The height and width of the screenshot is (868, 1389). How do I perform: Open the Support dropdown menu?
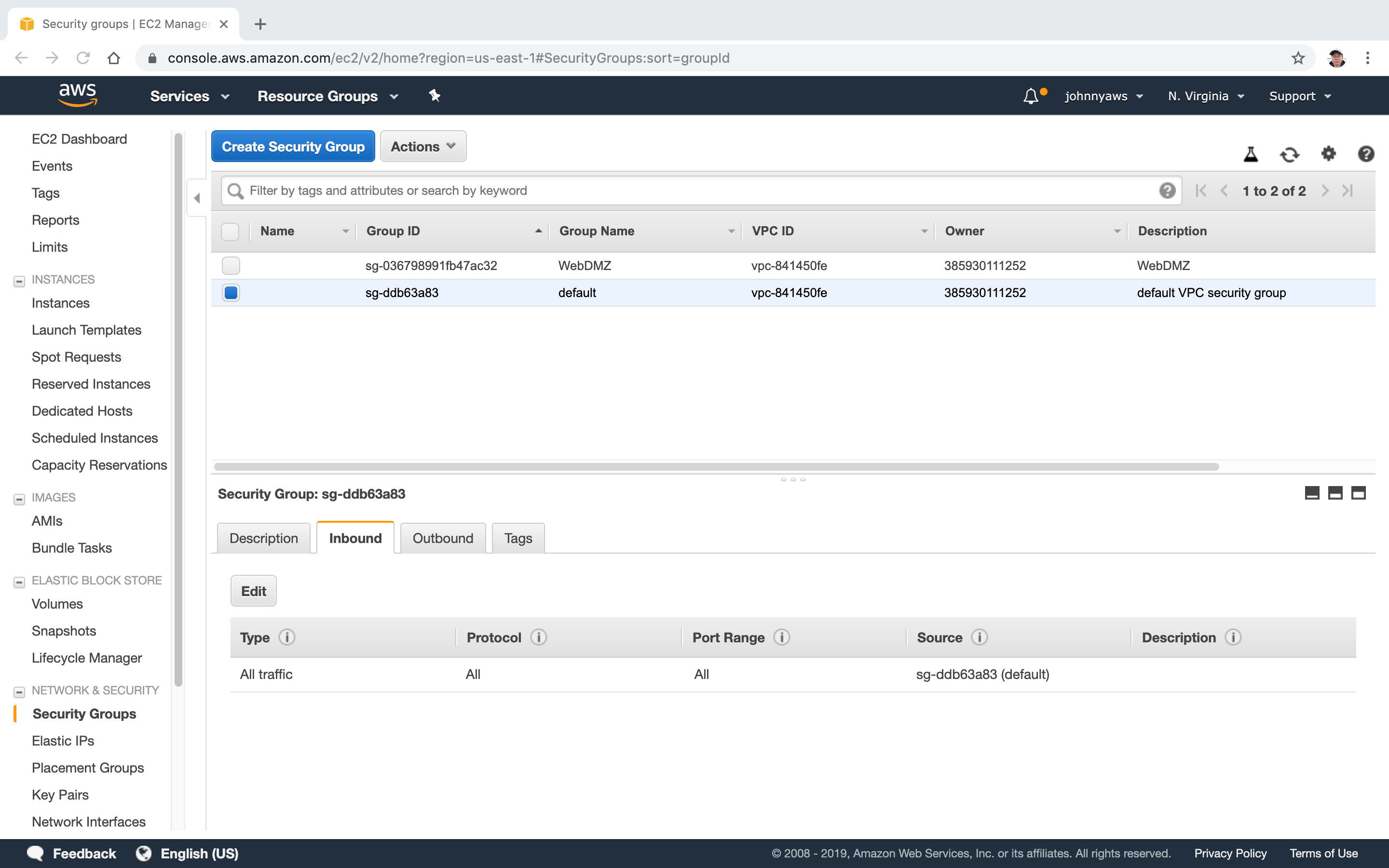[x=1300, y=96]
